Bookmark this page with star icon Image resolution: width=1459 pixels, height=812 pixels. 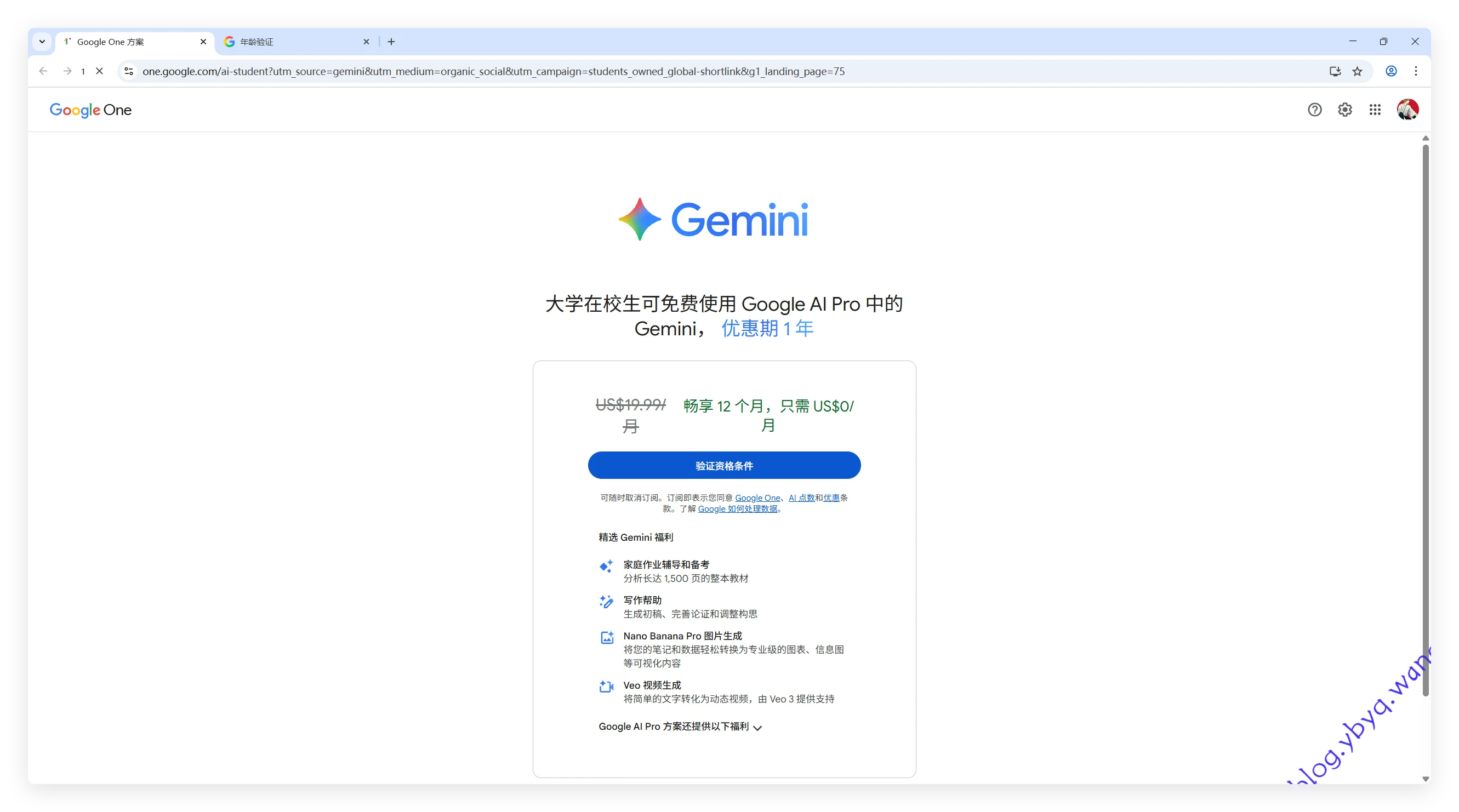pyautogui.click(x=1357, y=71)
